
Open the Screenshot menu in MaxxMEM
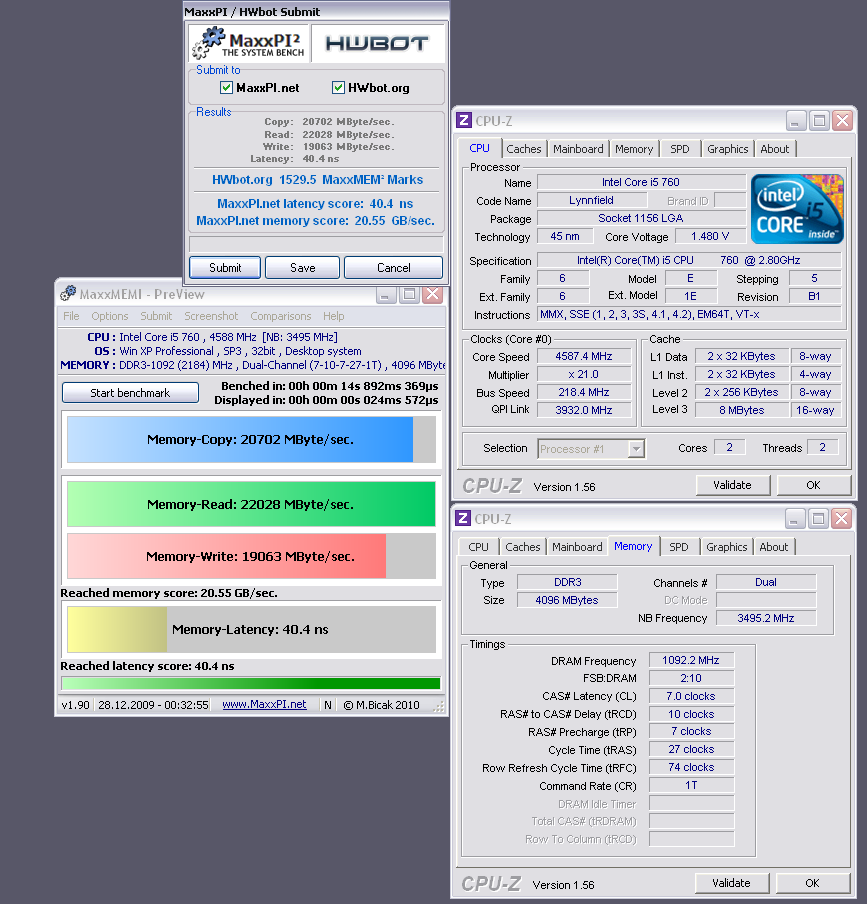(x=211, y=316)
